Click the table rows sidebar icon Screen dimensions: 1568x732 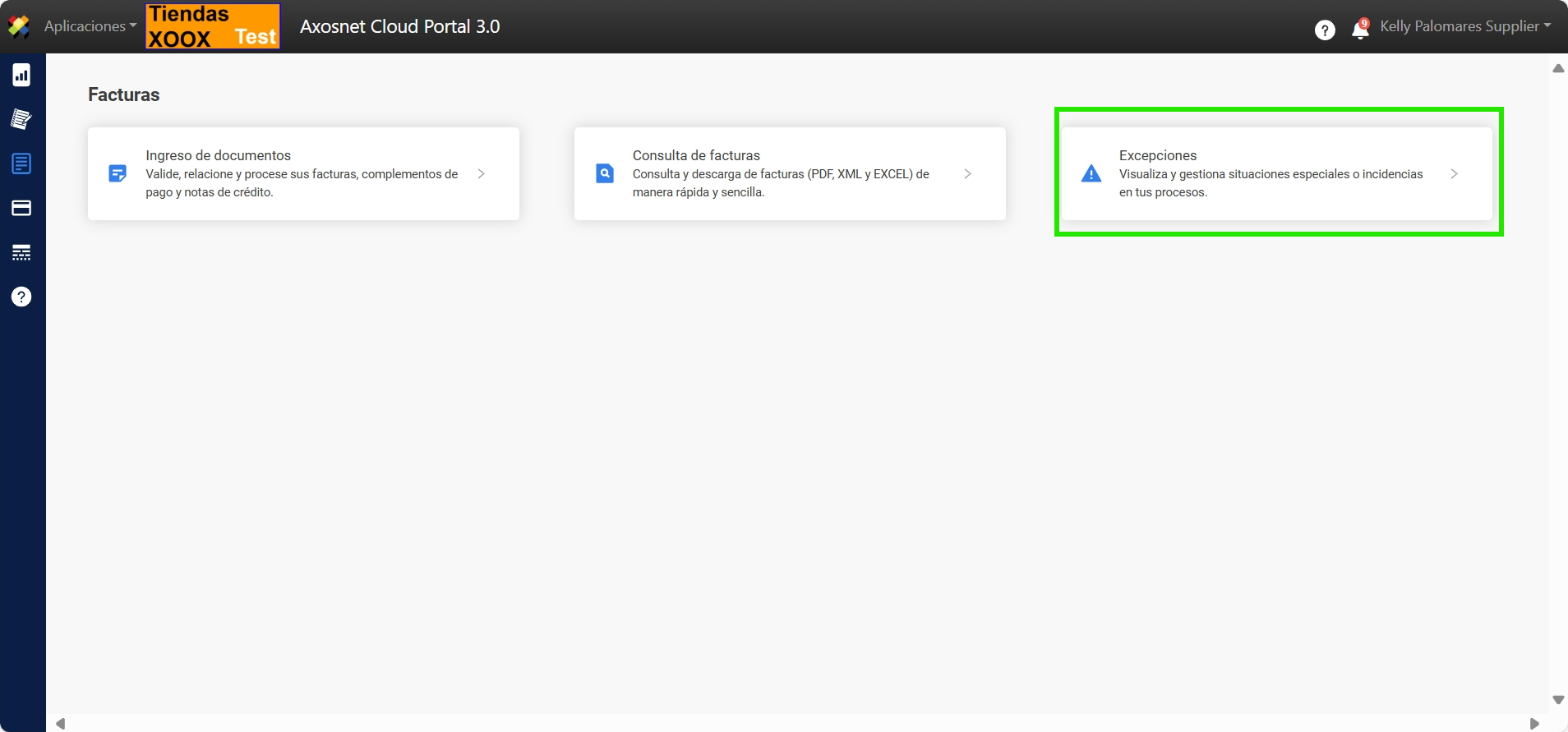point(21,252)
